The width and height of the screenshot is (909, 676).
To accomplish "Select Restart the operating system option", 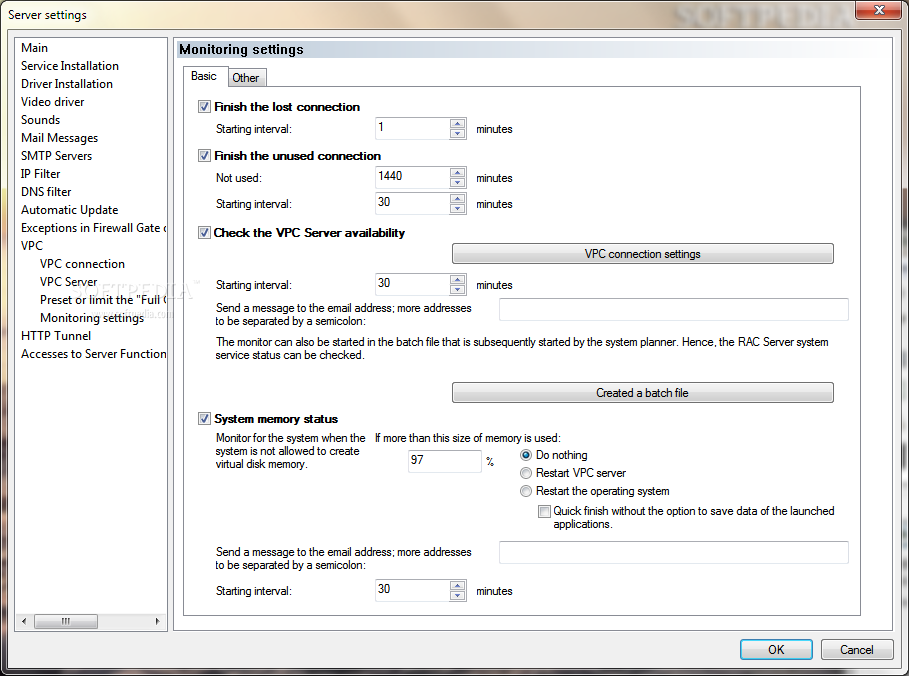I will click(526, 491).
